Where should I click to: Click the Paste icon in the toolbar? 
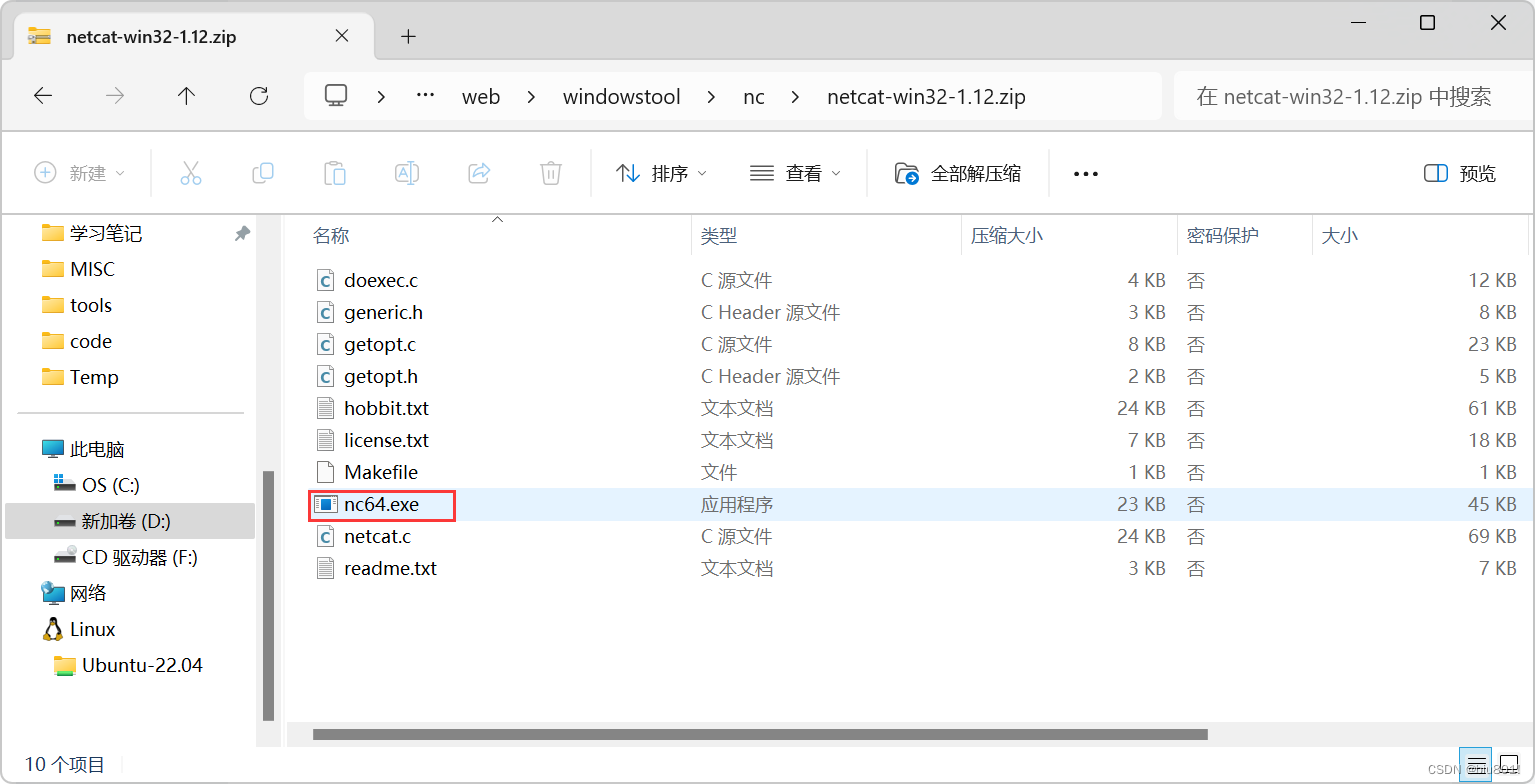(x=335, y=172)
